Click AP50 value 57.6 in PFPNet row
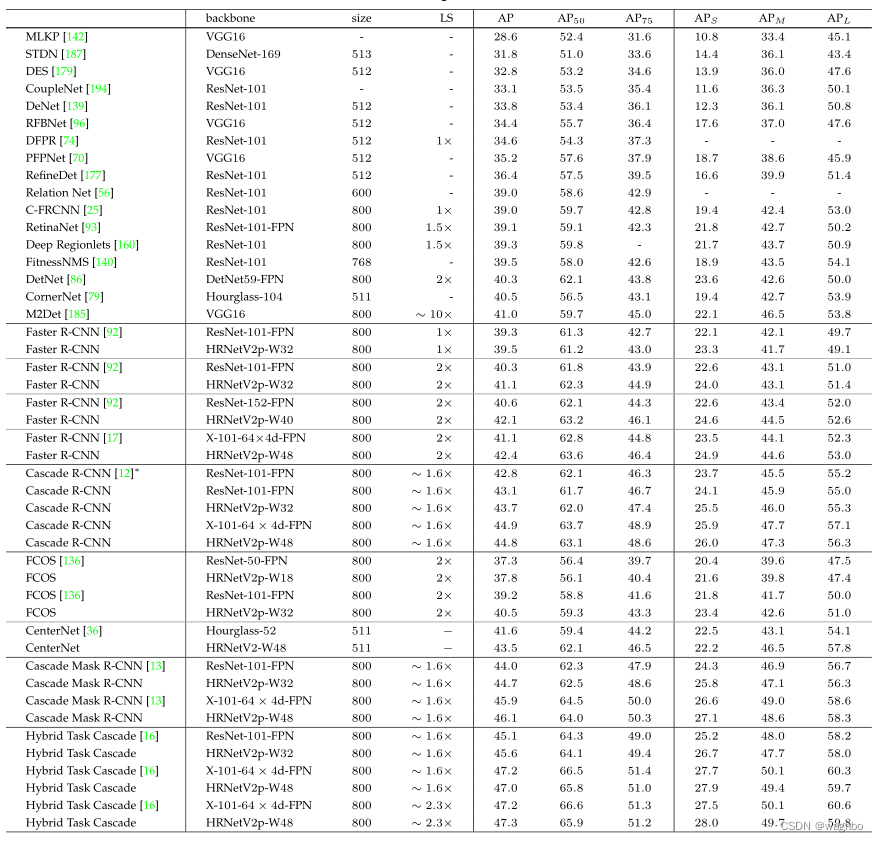This screenshot has width=878, height=842. 571,158
